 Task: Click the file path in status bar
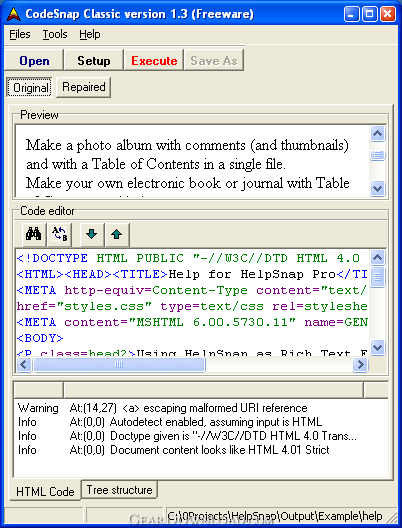275,516
